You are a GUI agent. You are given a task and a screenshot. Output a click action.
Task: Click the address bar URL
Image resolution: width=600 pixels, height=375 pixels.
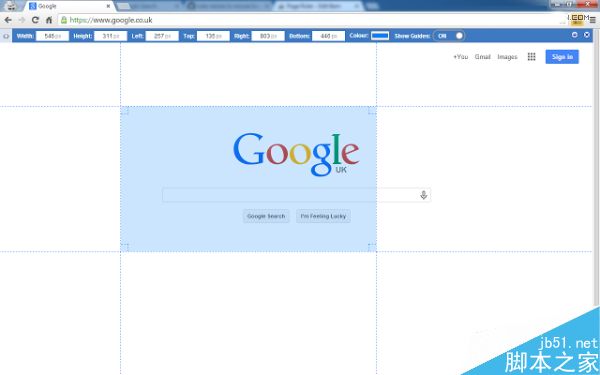click(x=111, y=20)
